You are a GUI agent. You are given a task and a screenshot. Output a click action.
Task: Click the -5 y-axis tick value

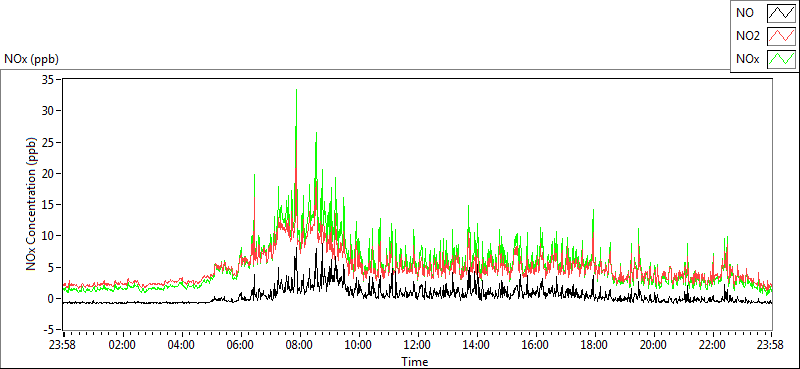tap(48, 330)
